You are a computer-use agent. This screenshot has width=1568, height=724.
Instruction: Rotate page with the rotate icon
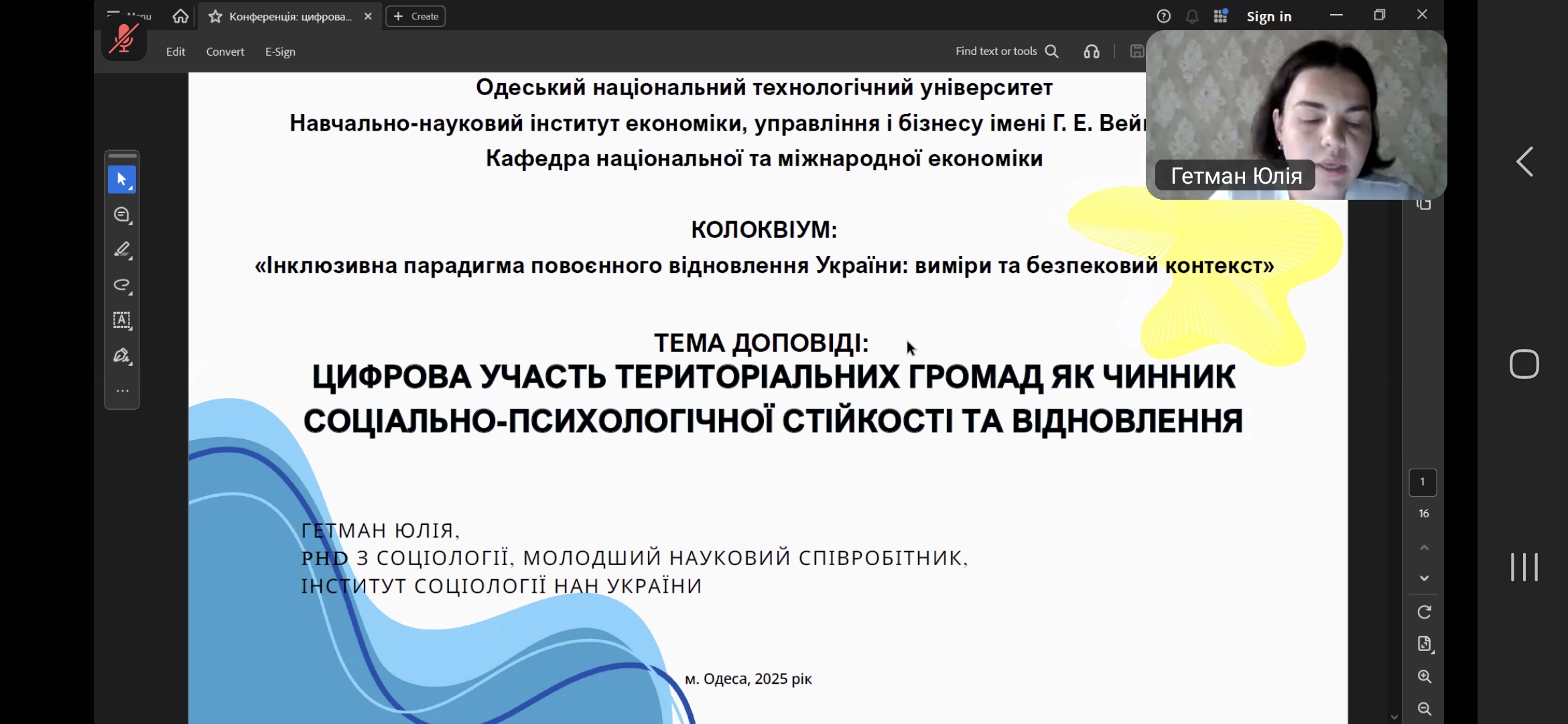[x=1424, y=612]
